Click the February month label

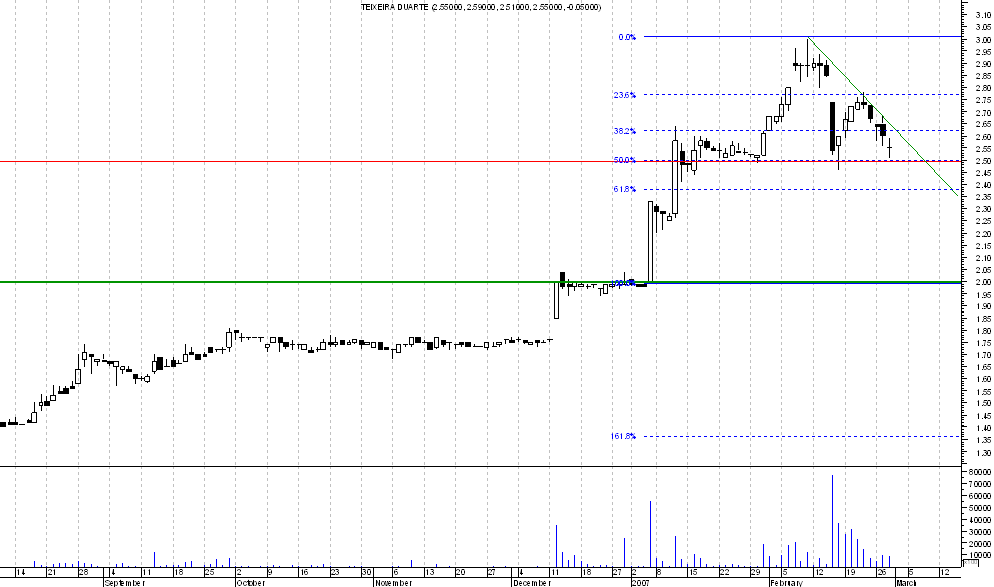coord(787,583)
